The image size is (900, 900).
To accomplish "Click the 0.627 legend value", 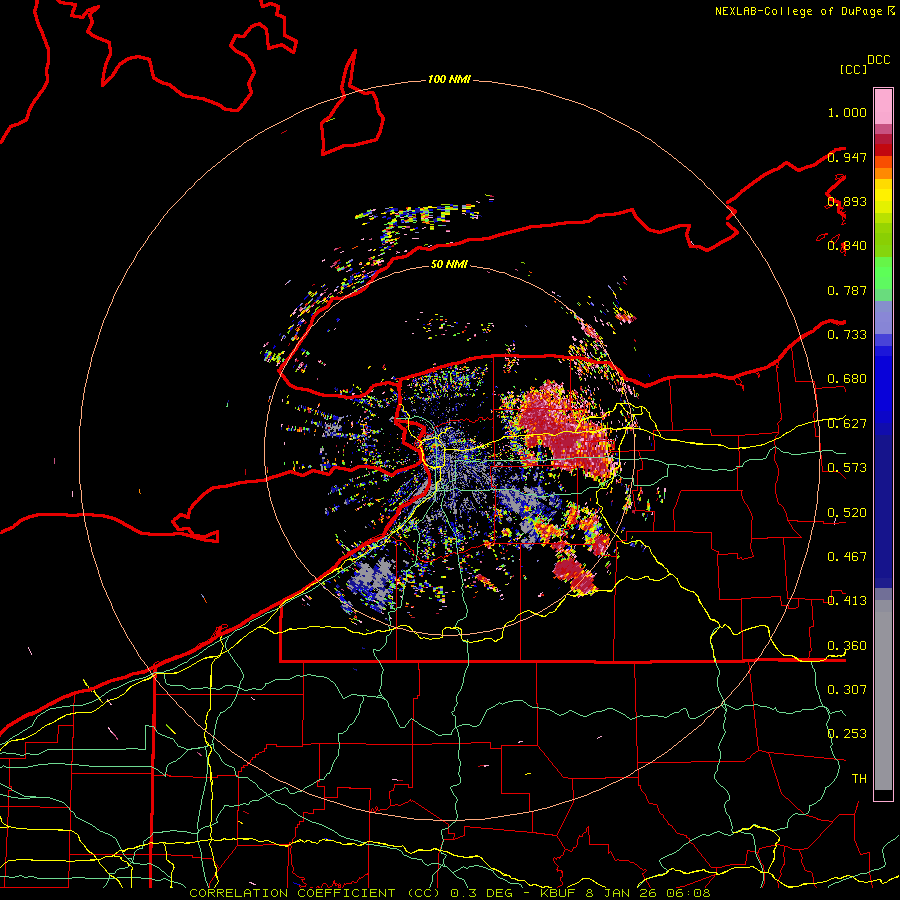I will coord(847,424).
